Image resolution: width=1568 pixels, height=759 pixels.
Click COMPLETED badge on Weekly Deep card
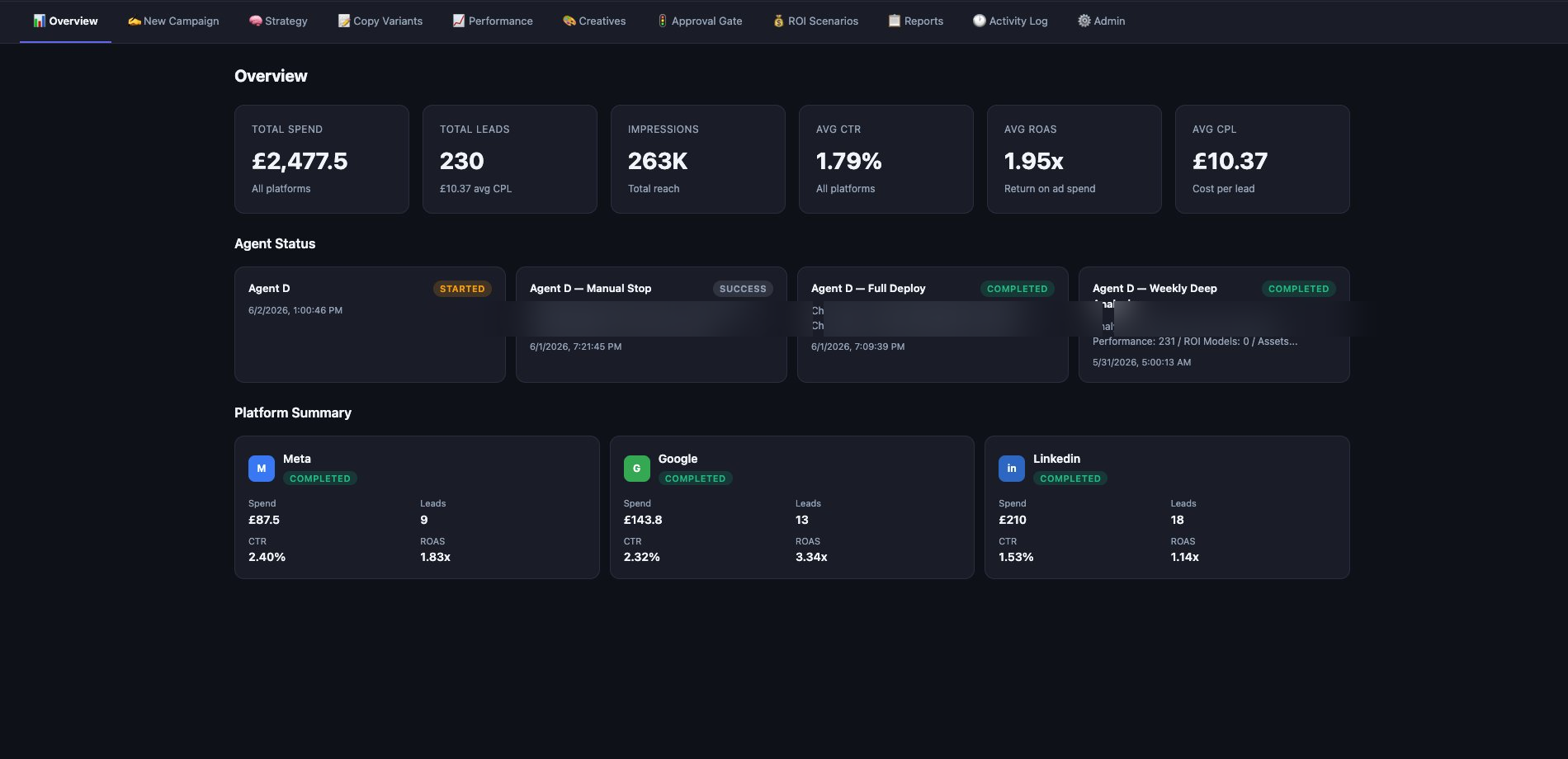pos(1298,289)
